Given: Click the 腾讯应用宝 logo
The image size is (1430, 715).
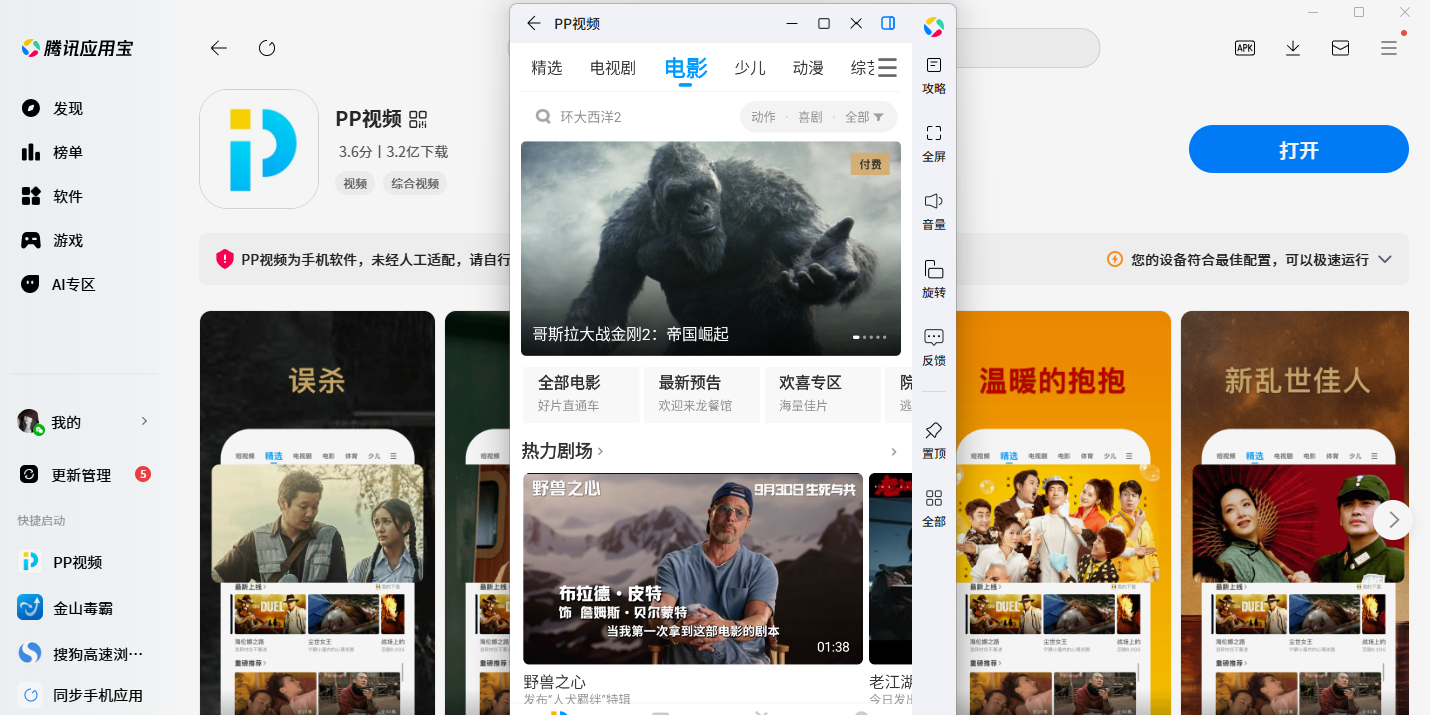Looking at the screenshot, I should (x=77, y=48).
